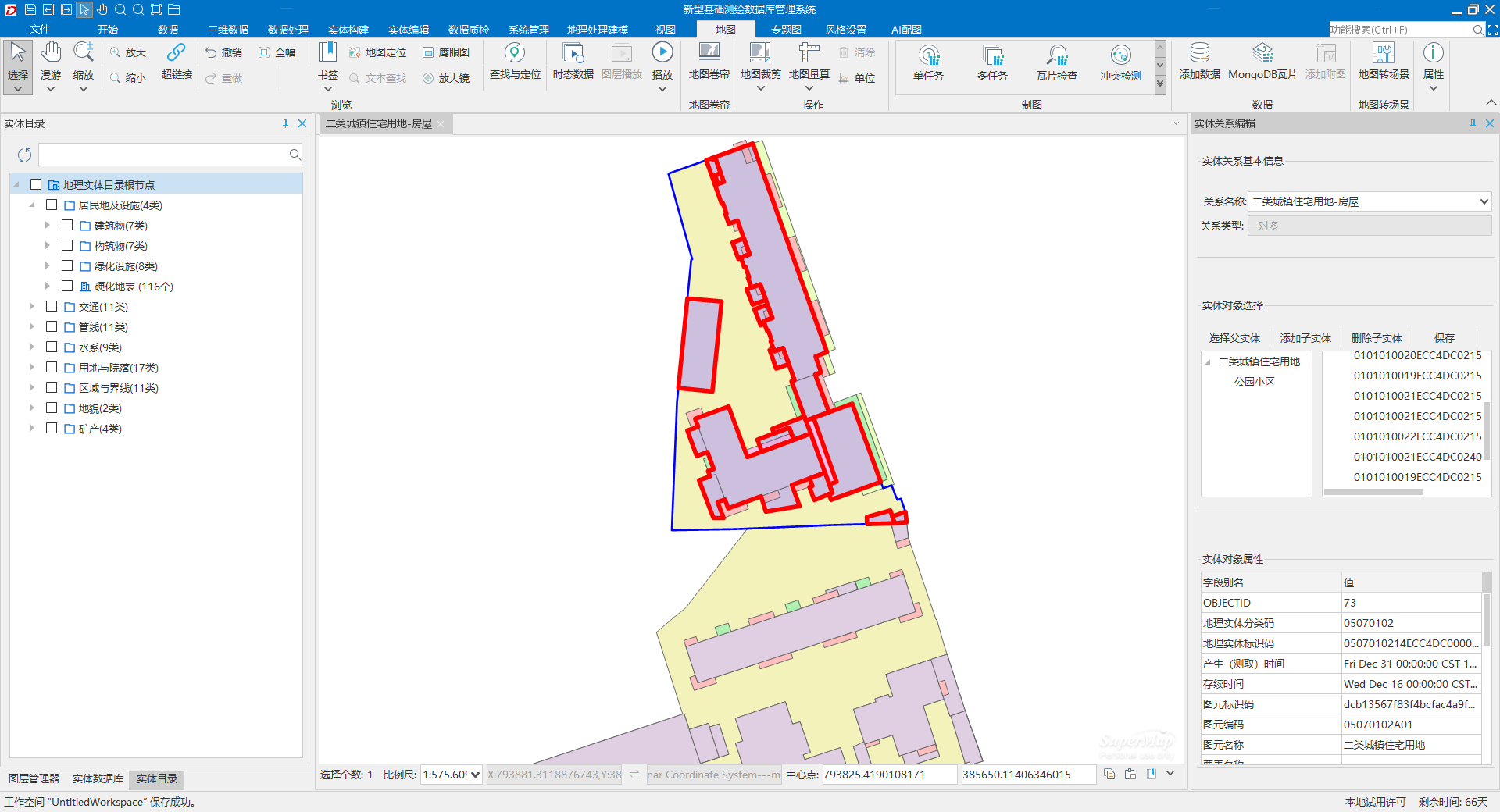Screen dimensions: 1500x812
Task: Click 地图定位 map locate
Action: coord(378,52)
